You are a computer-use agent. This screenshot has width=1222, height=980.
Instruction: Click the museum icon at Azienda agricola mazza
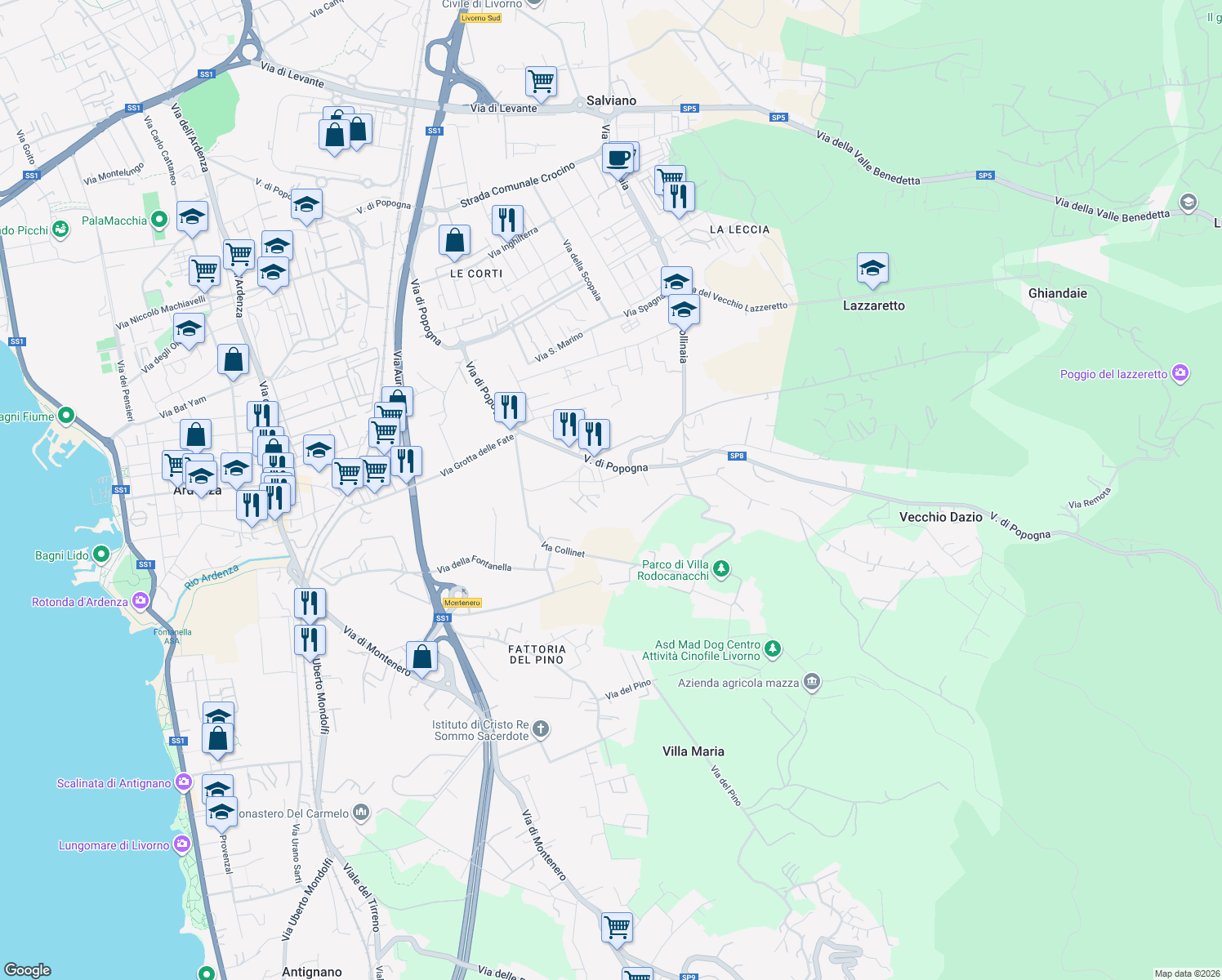tap(810, 683)
